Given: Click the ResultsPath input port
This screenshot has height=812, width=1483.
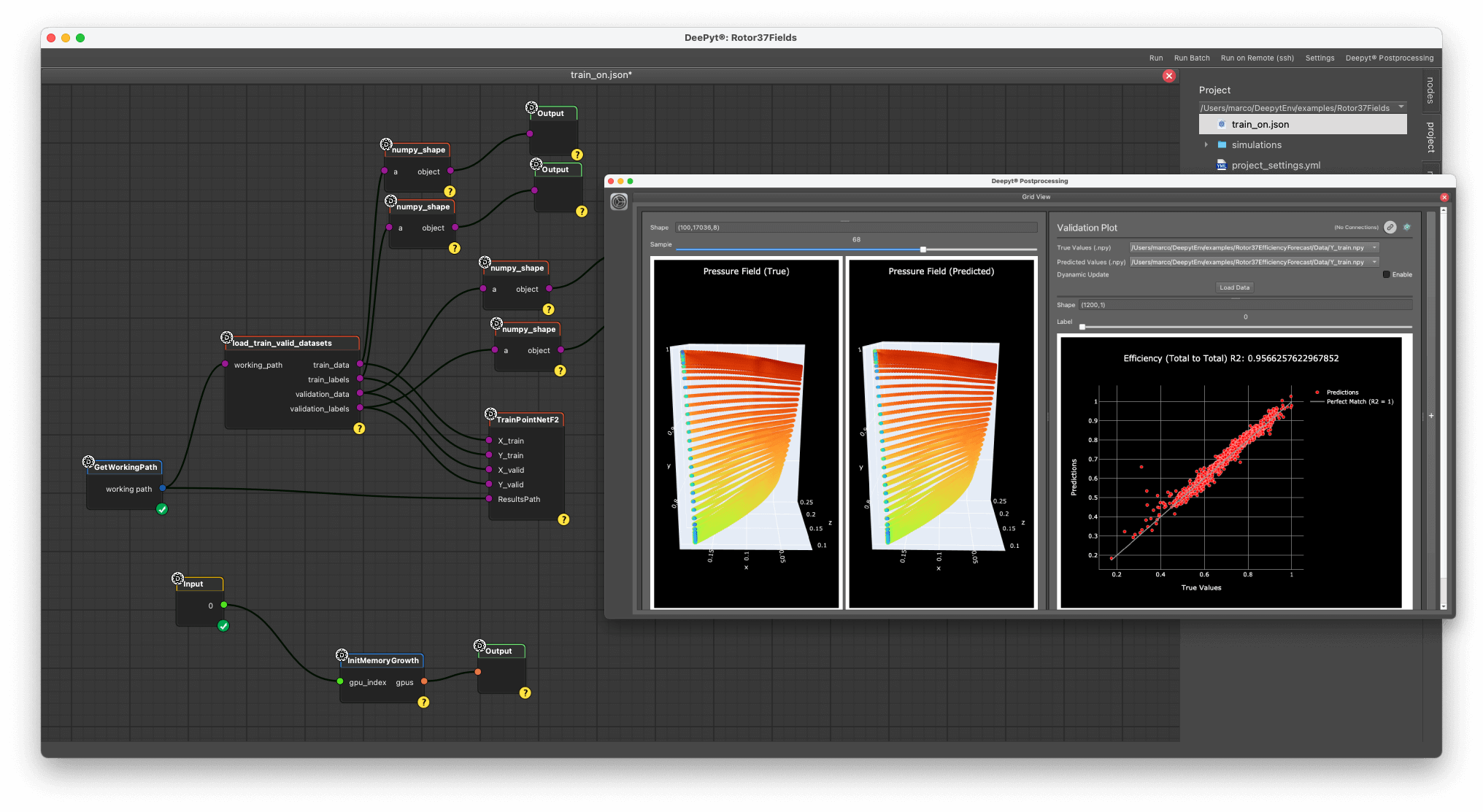Looking at the screenshot, I should [489, 499].
